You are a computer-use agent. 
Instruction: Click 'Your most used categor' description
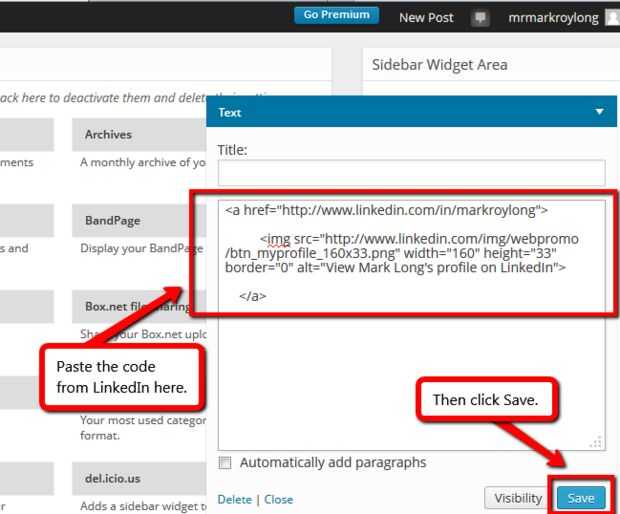[x=143, y=420]
